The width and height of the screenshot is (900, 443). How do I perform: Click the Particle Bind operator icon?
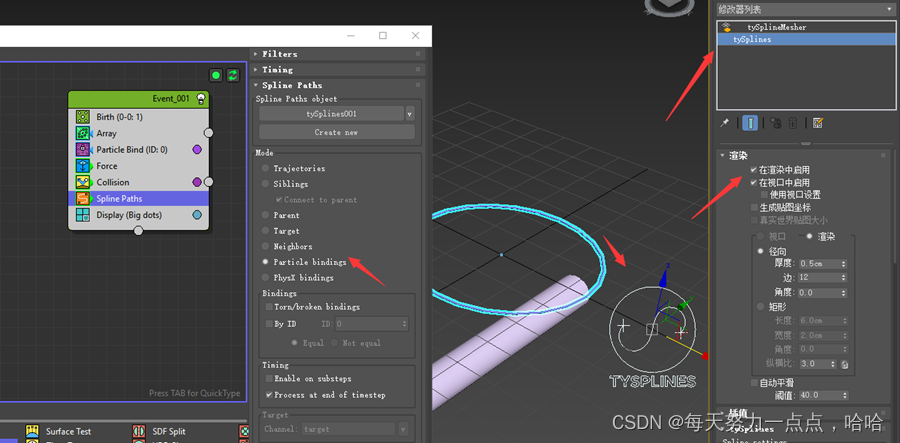(x=83, y=150)
